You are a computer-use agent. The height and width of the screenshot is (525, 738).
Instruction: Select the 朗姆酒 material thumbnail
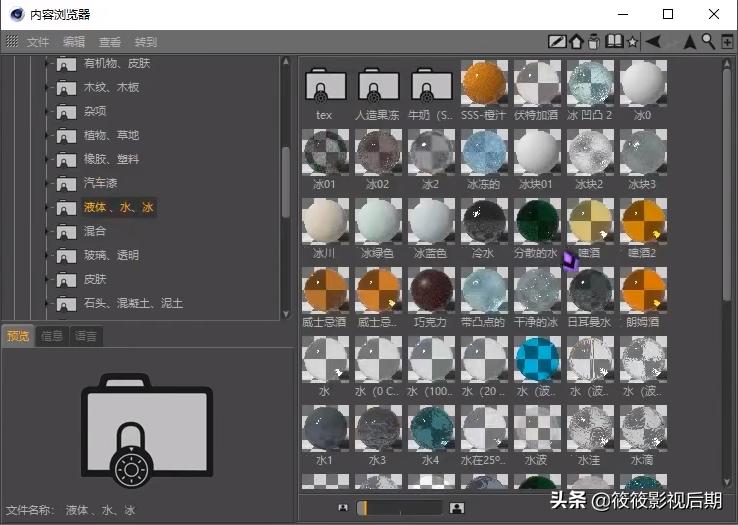tap(643, 290)
